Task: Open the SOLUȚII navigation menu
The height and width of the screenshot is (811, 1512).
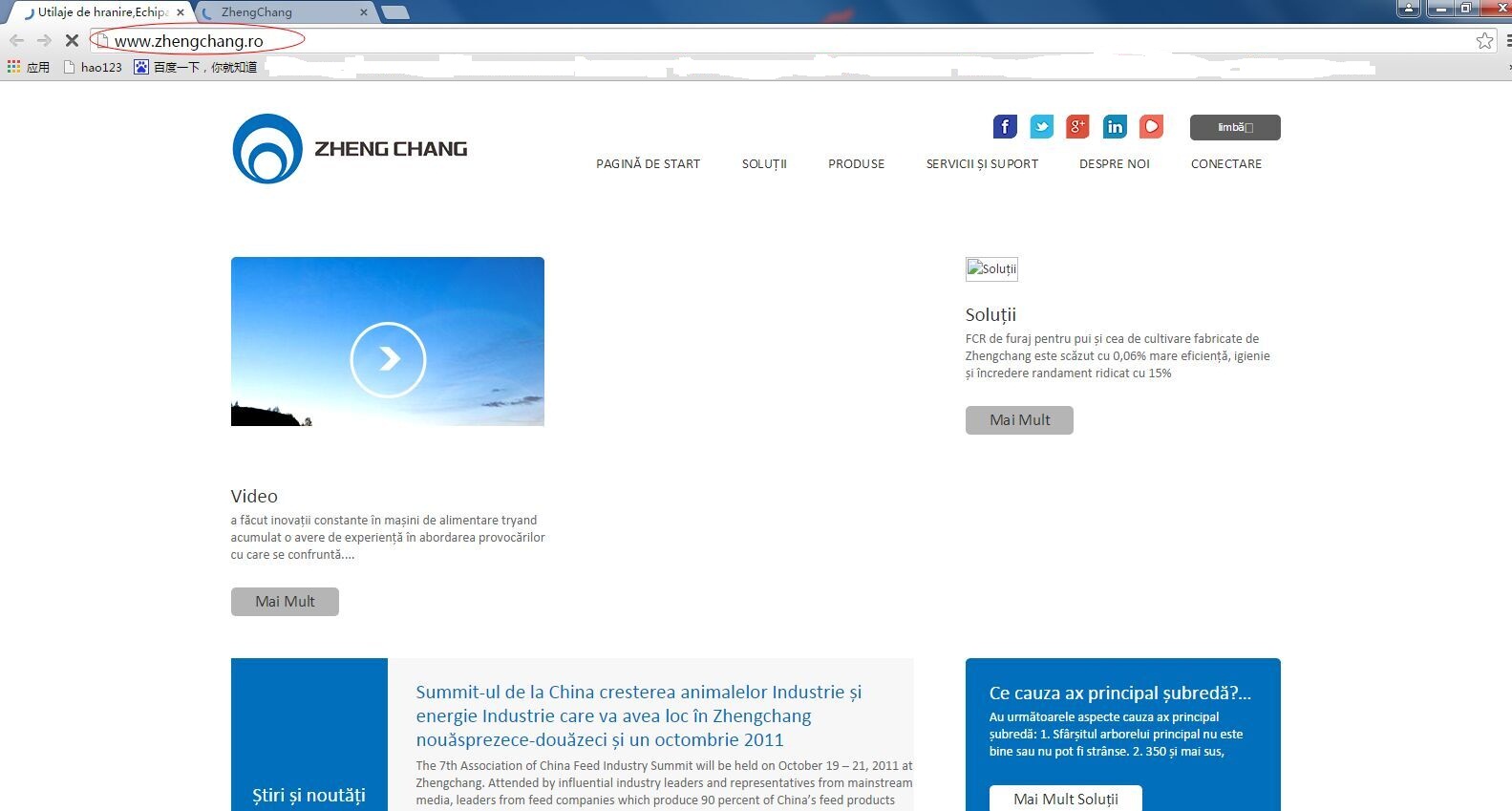Action: point(764,164)
